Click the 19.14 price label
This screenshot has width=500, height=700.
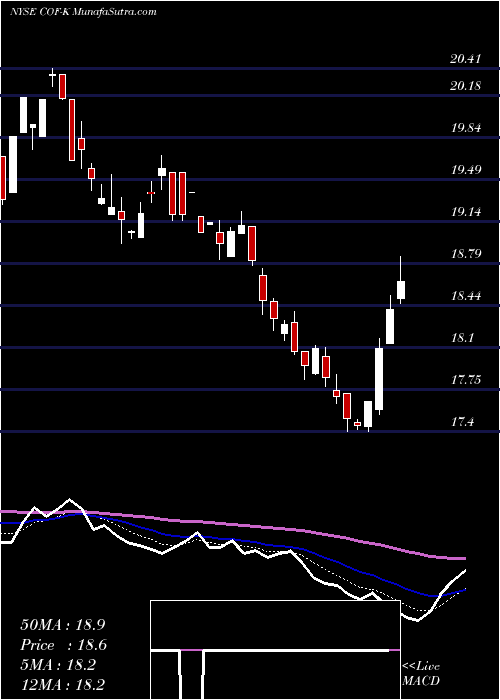[466, 212]
